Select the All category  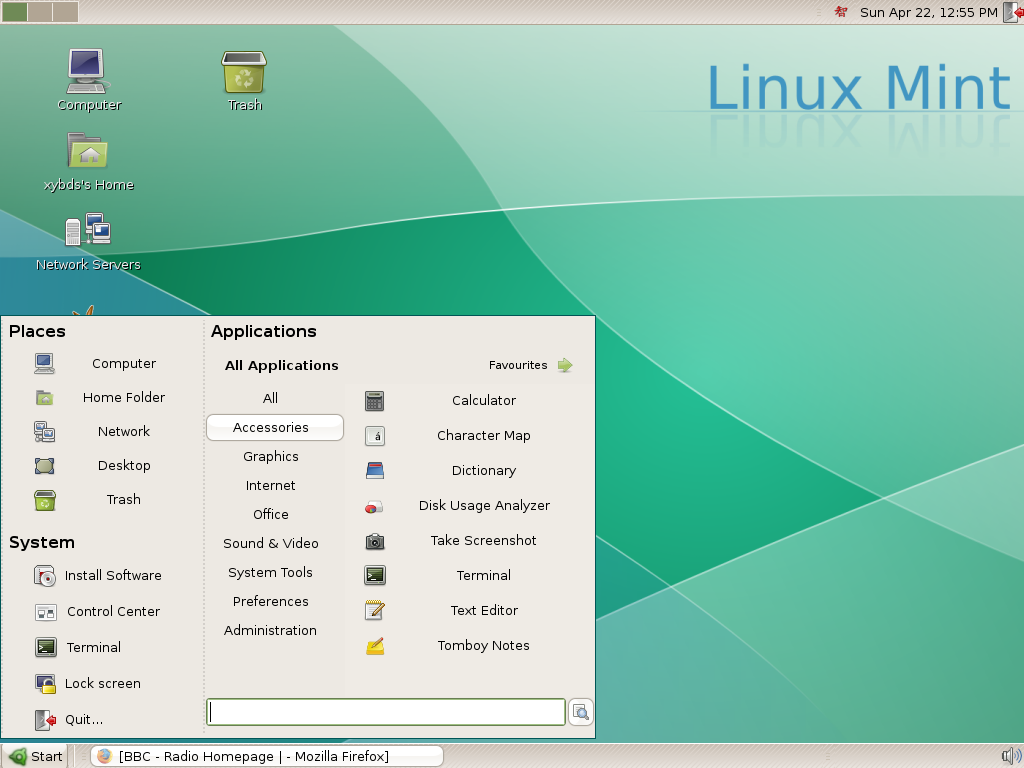270,398
